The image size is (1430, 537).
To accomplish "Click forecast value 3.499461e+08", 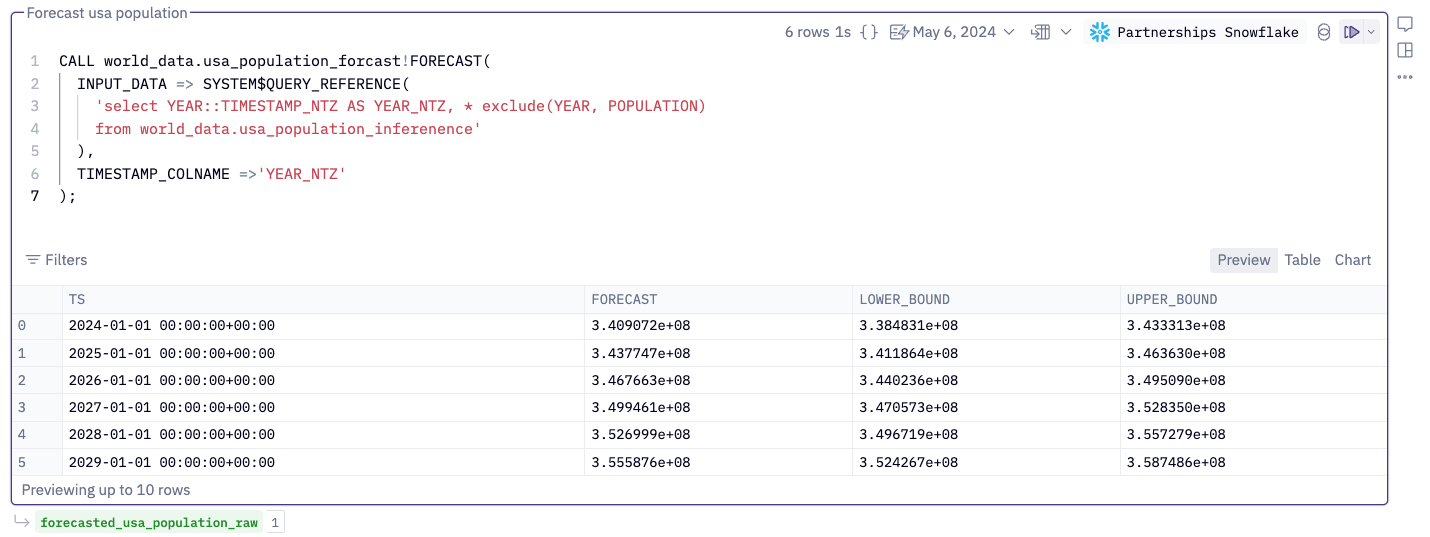I will click(640, 407).
